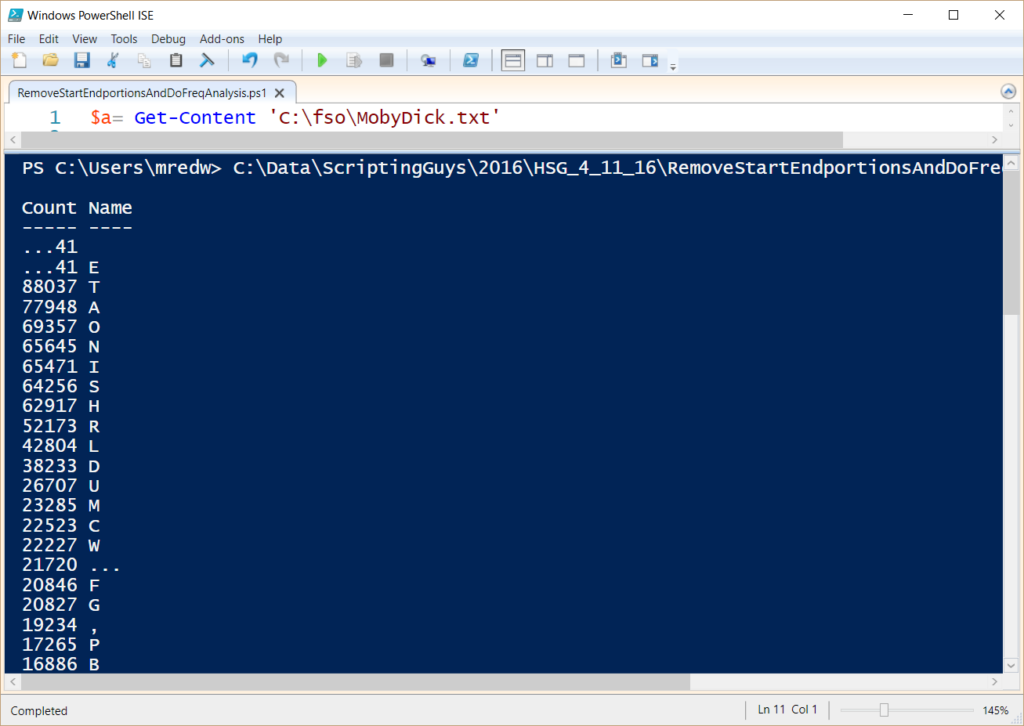Redo the edit with the Redo arrow
The image size is (1024, 726).
click(x=281, y=61)
